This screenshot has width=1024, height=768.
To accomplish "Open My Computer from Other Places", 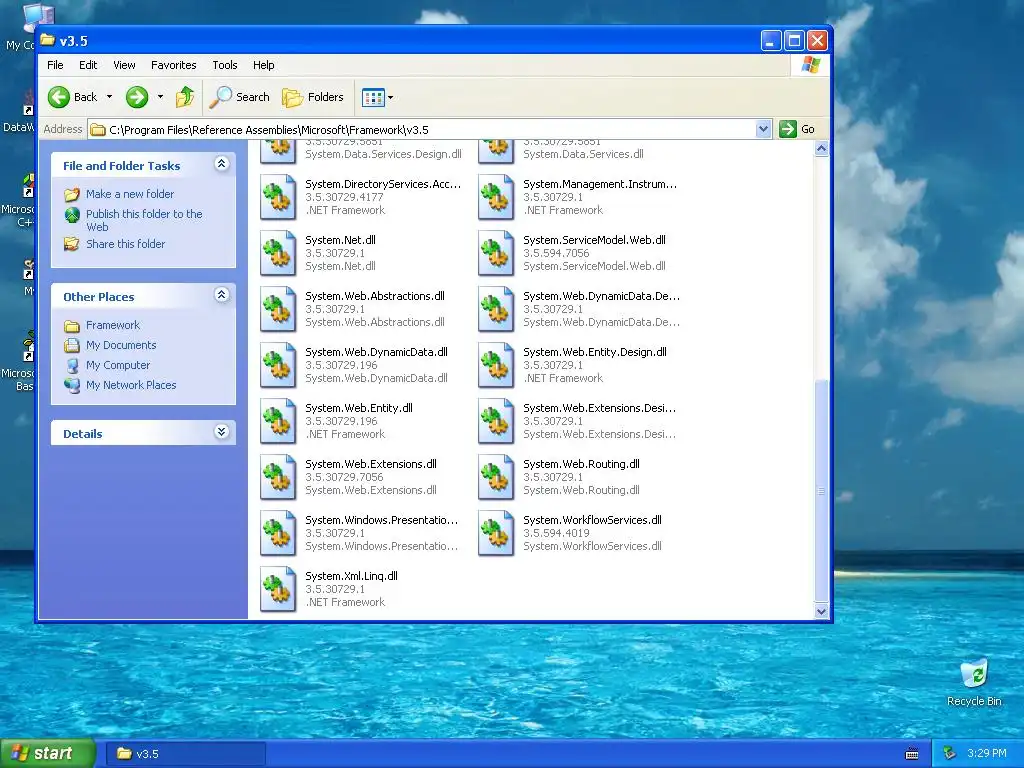I will coord(118,365).
